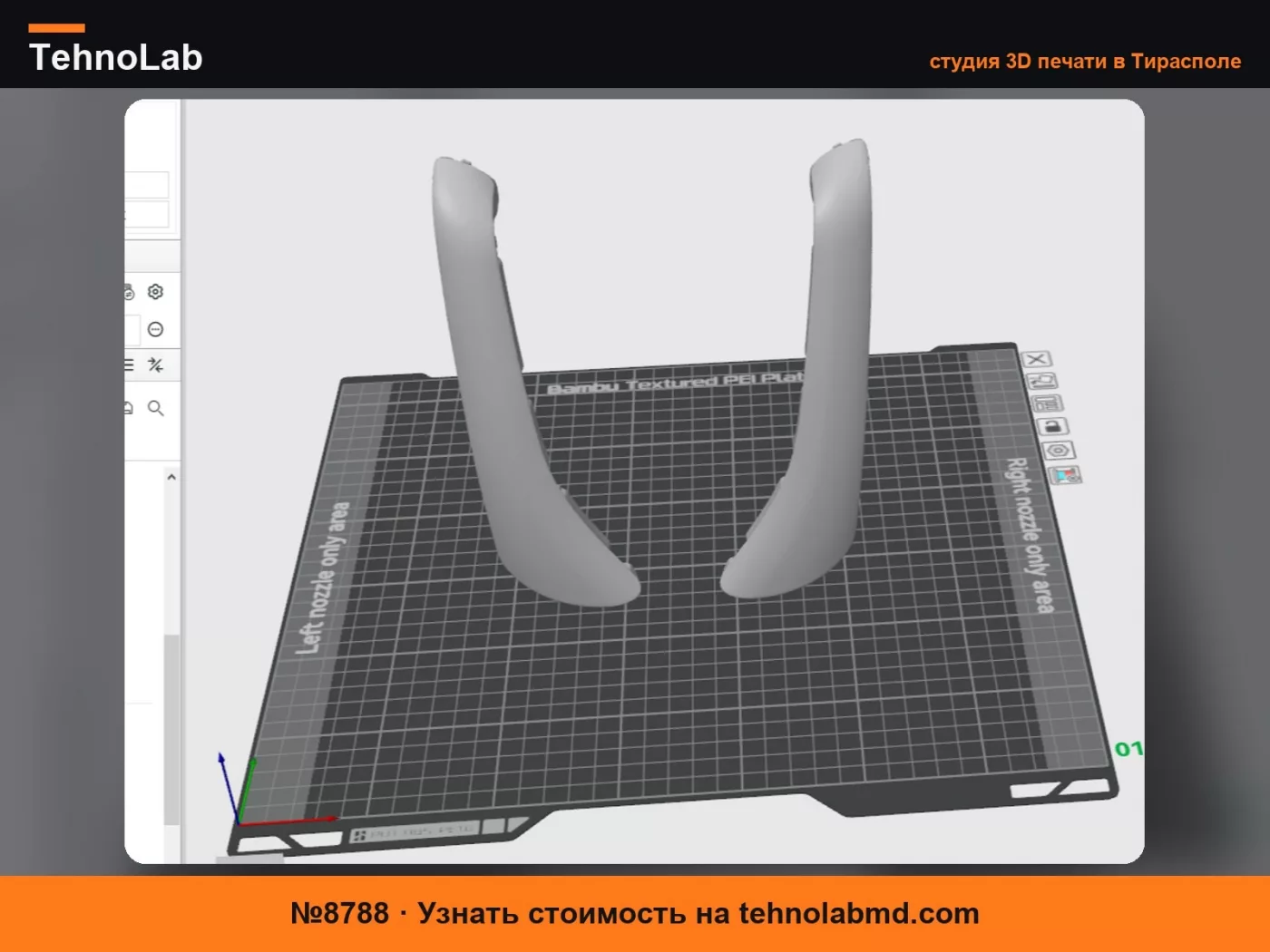Open plate settings hexagon icon
Image resolution: width=1270 pixels, height=952 pixels.
point(1058,451)
